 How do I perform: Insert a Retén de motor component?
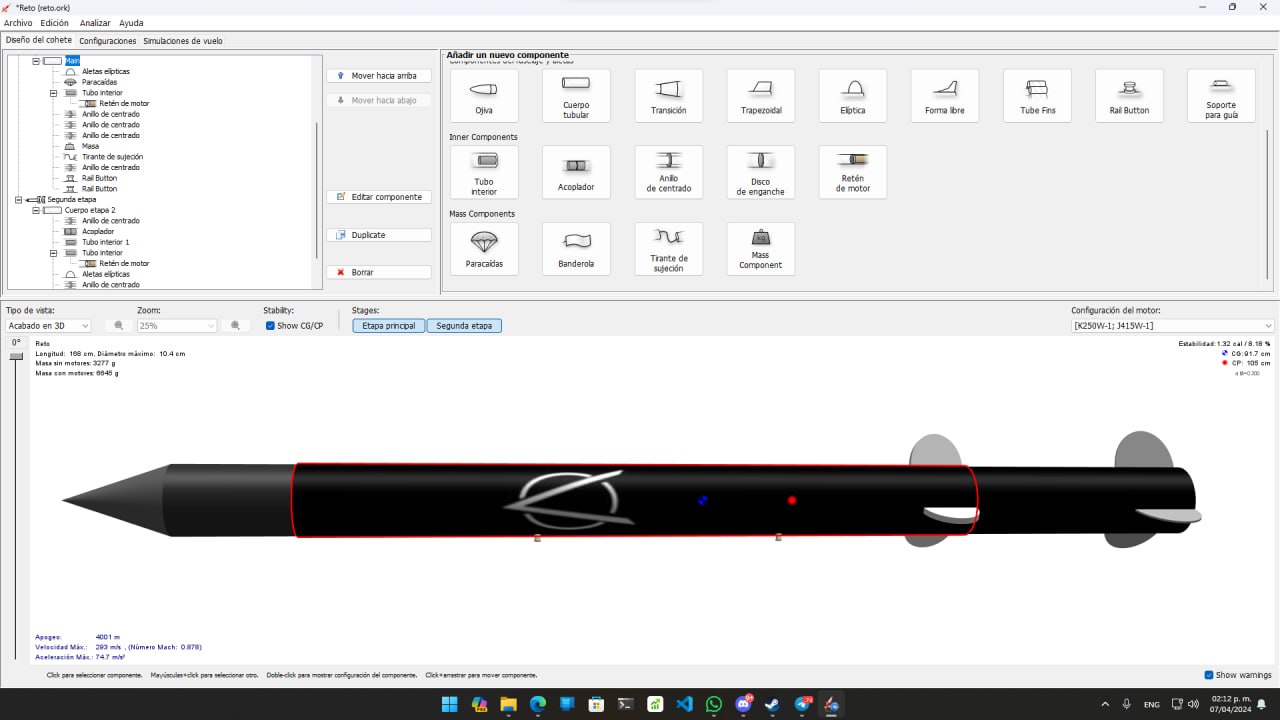[852, 172]
